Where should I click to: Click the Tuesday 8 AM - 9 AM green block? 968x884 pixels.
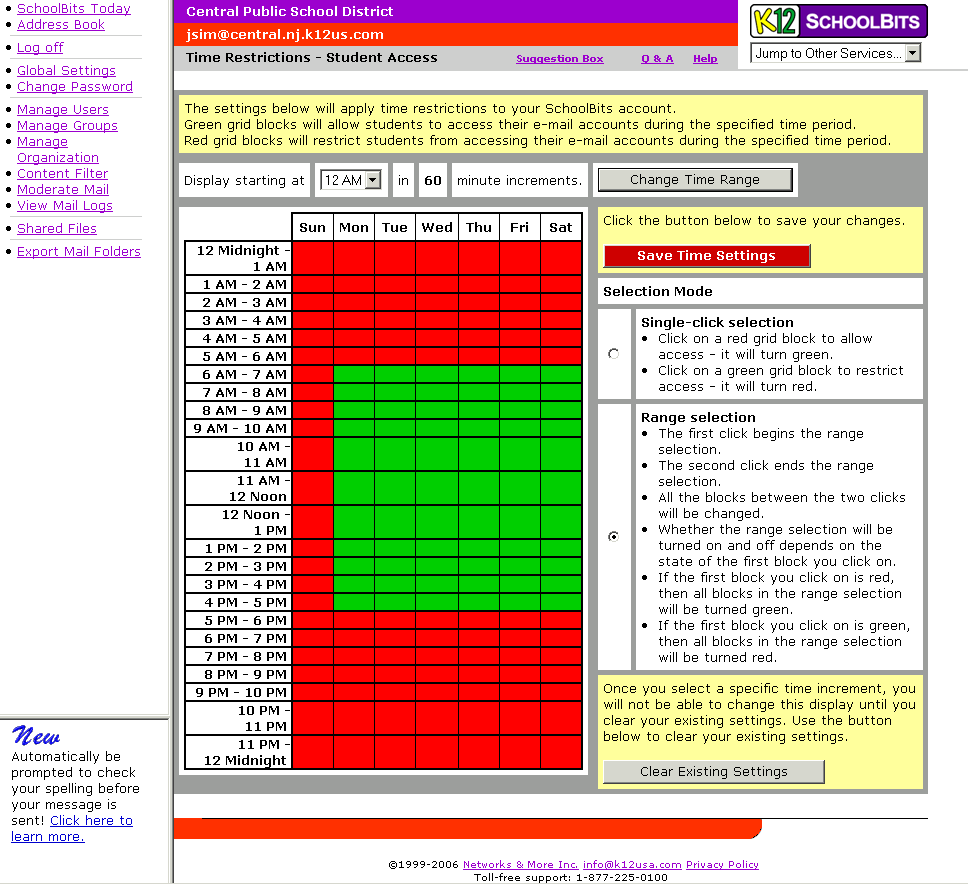[x=394, y=410]
